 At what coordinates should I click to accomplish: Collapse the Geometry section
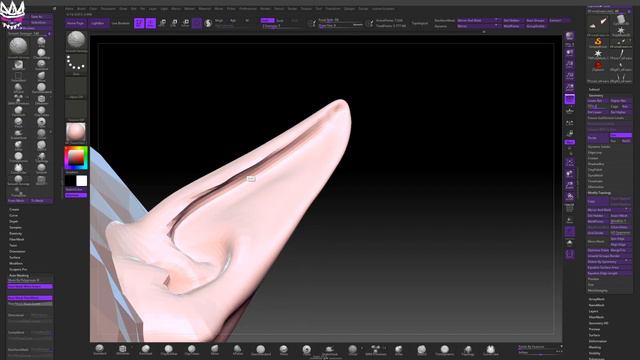pyautogui.click(x=596, y=95)
